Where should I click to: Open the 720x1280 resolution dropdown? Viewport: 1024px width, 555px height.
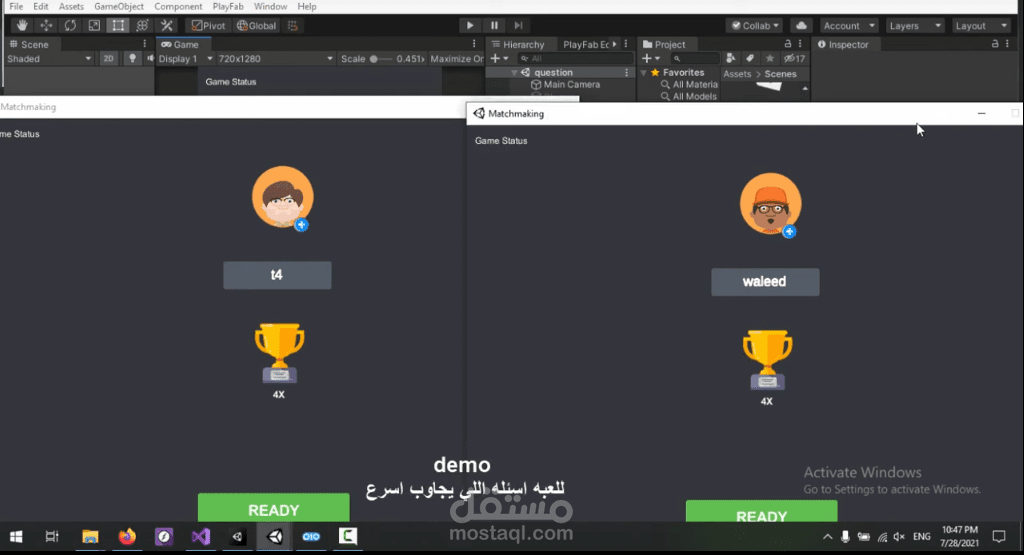[275, 58]
